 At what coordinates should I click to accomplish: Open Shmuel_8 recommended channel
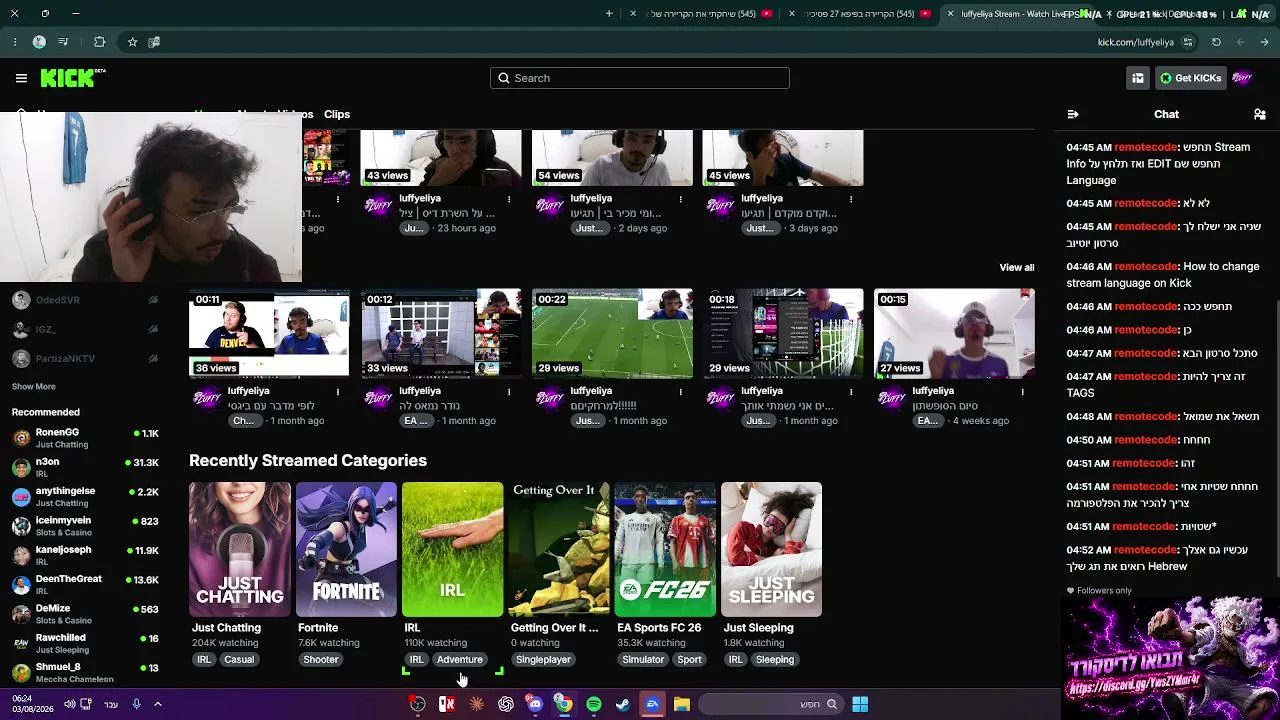86,672
